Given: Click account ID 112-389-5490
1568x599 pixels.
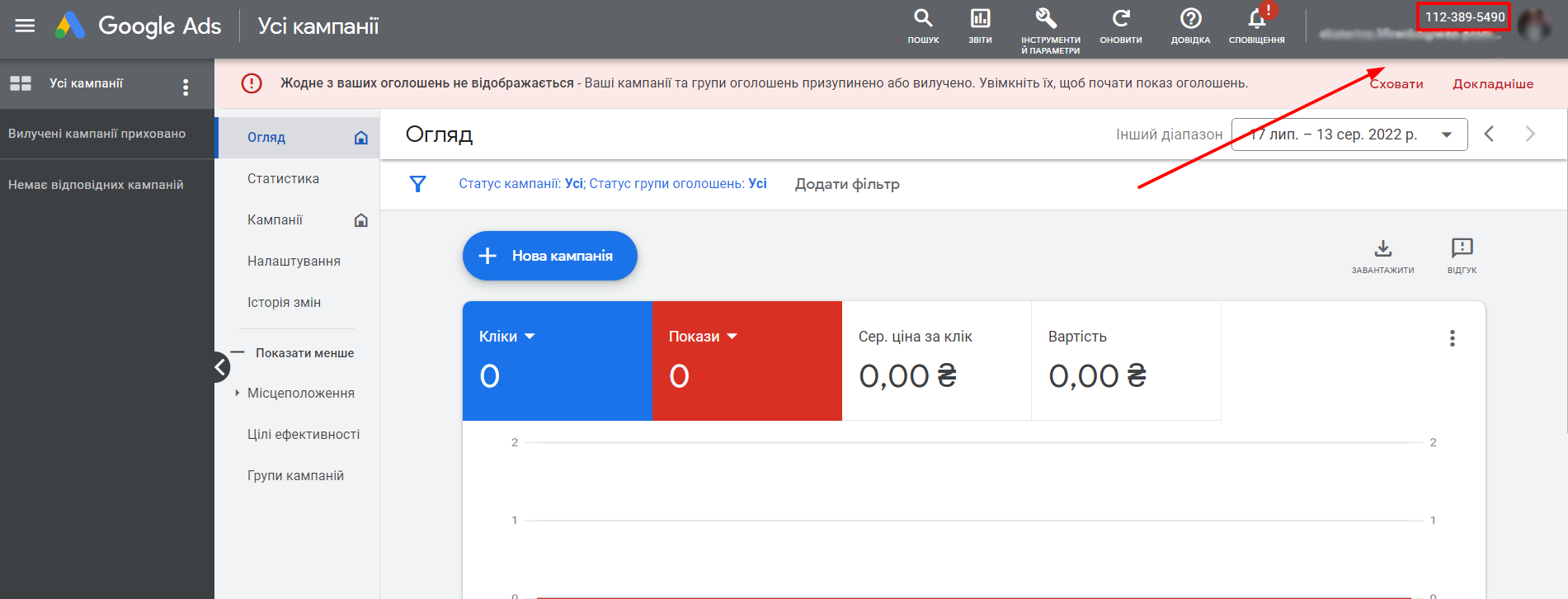Looking at the screenshot, I should 1464,17.
